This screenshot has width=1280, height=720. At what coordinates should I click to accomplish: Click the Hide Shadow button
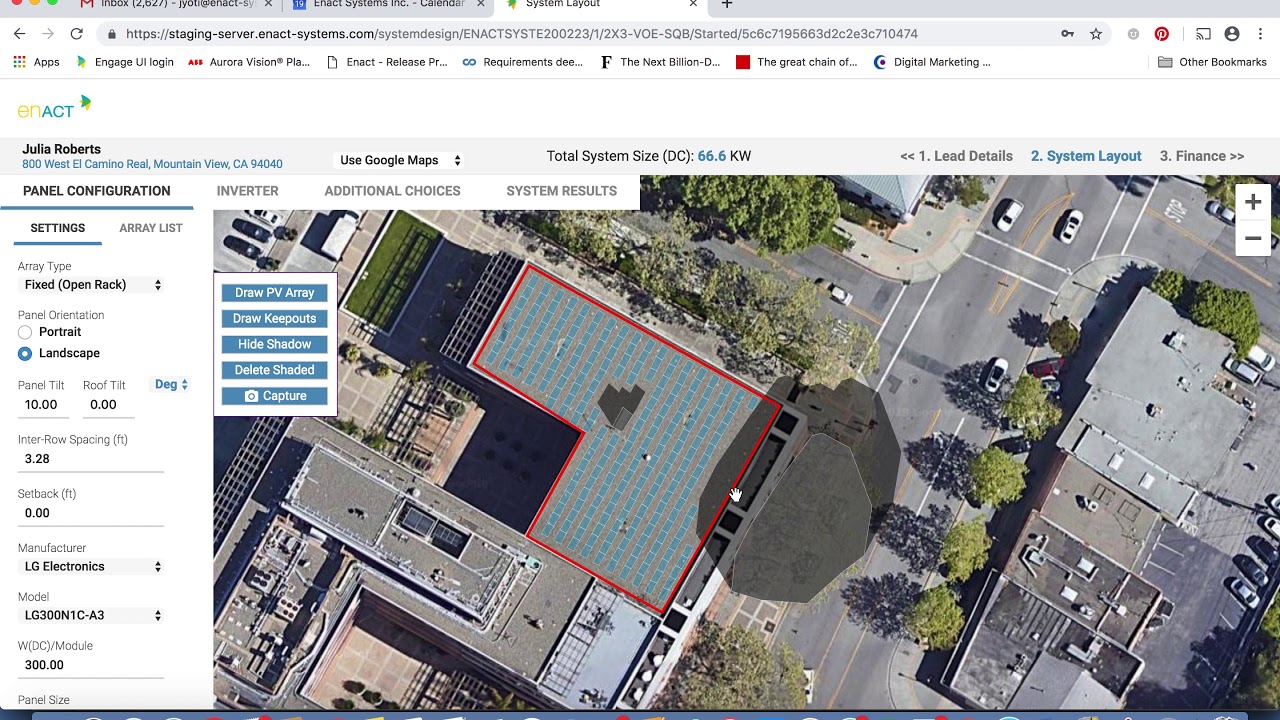tap(274, 344)
